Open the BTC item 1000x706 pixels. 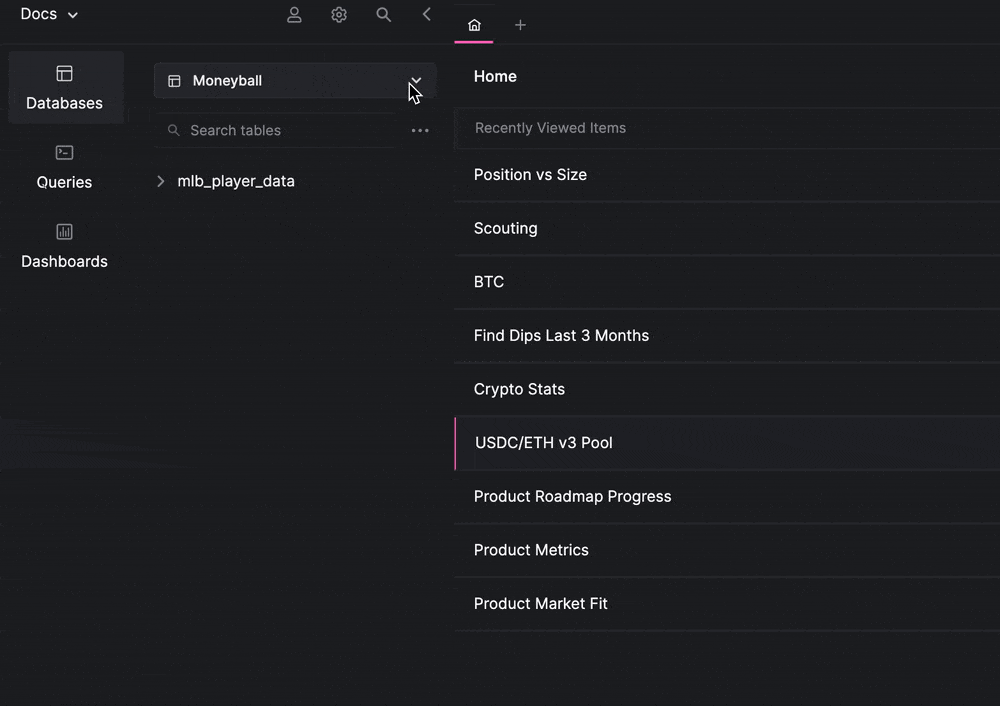point(727,282)
